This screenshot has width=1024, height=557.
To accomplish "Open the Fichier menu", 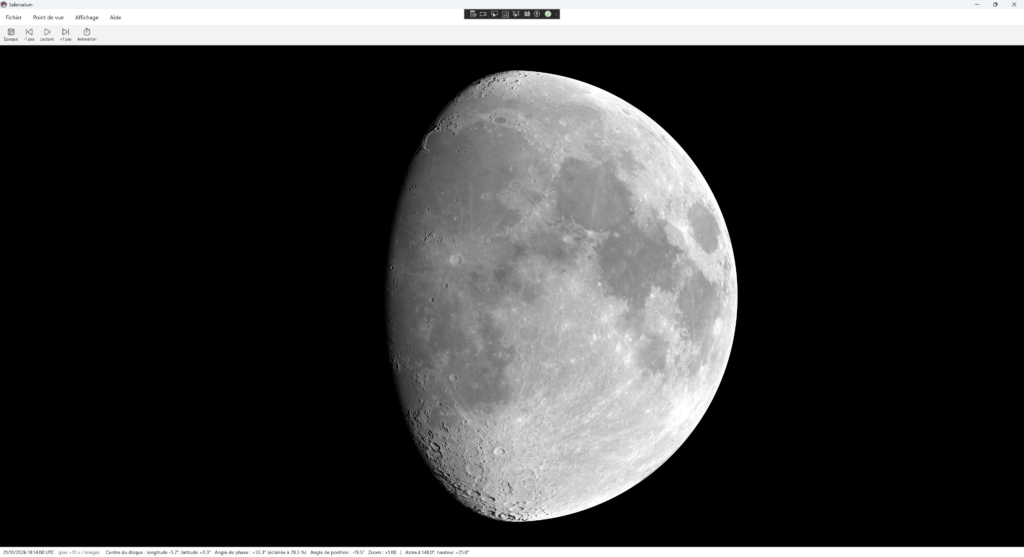I will 14,18.
